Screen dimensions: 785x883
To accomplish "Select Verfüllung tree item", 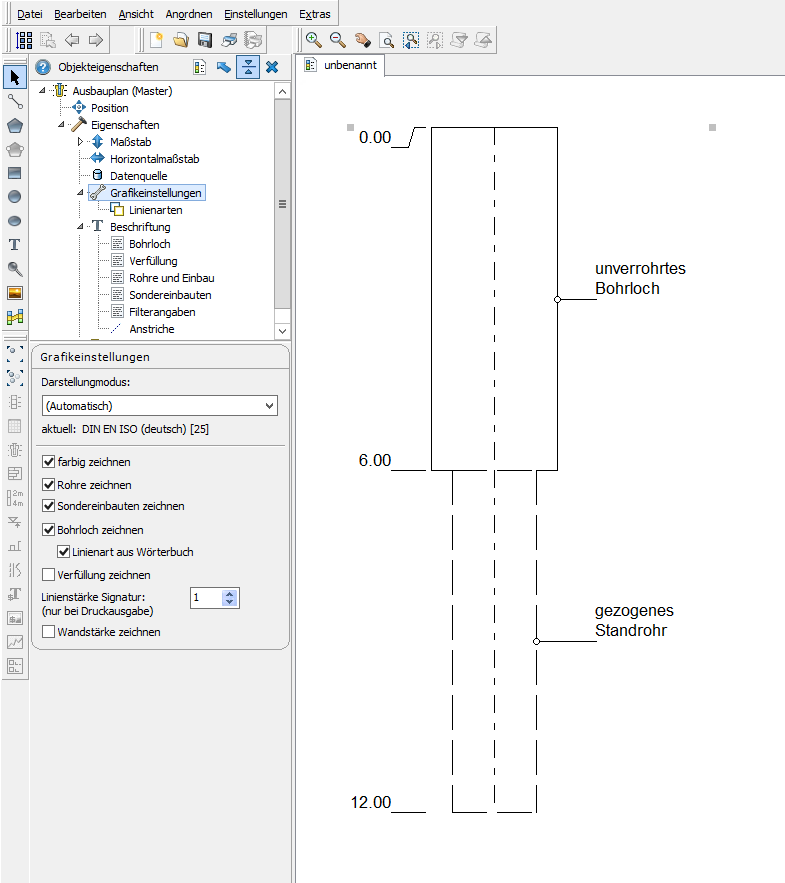I will (153, 261).
